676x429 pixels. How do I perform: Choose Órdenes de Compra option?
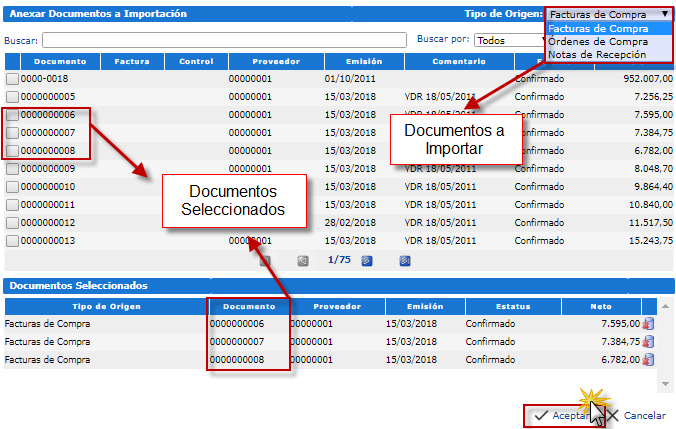coord(609,42)
